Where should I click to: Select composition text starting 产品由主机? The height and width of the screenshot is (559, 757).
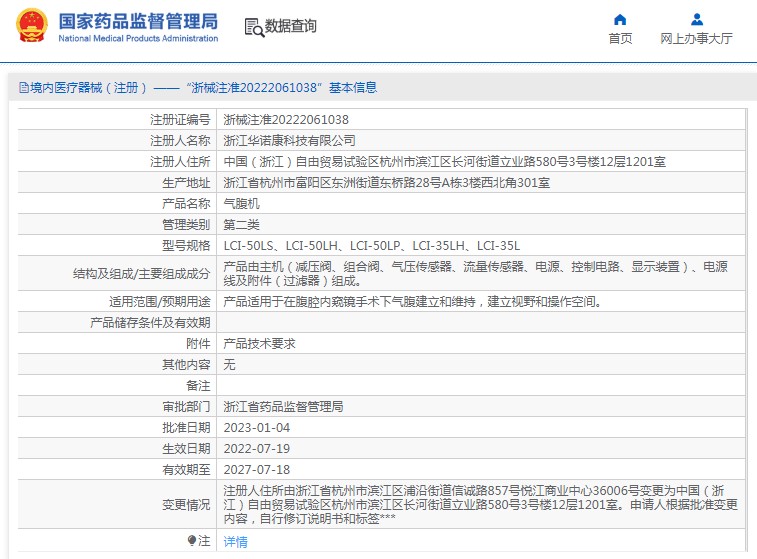pos(476,274)
